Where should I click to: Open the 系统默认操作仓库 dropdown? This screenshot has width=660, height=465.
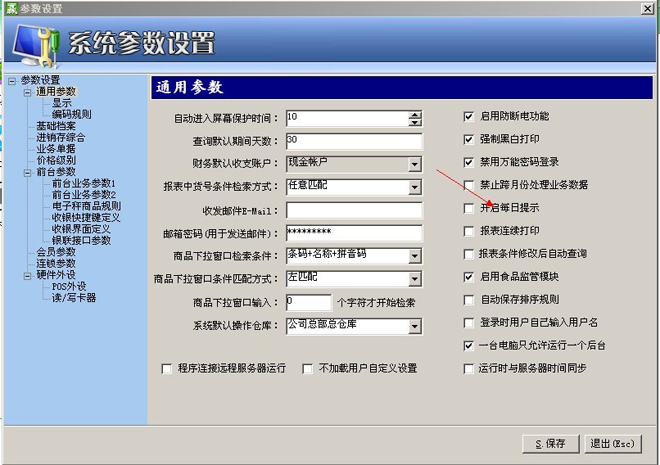pos(415,326)
